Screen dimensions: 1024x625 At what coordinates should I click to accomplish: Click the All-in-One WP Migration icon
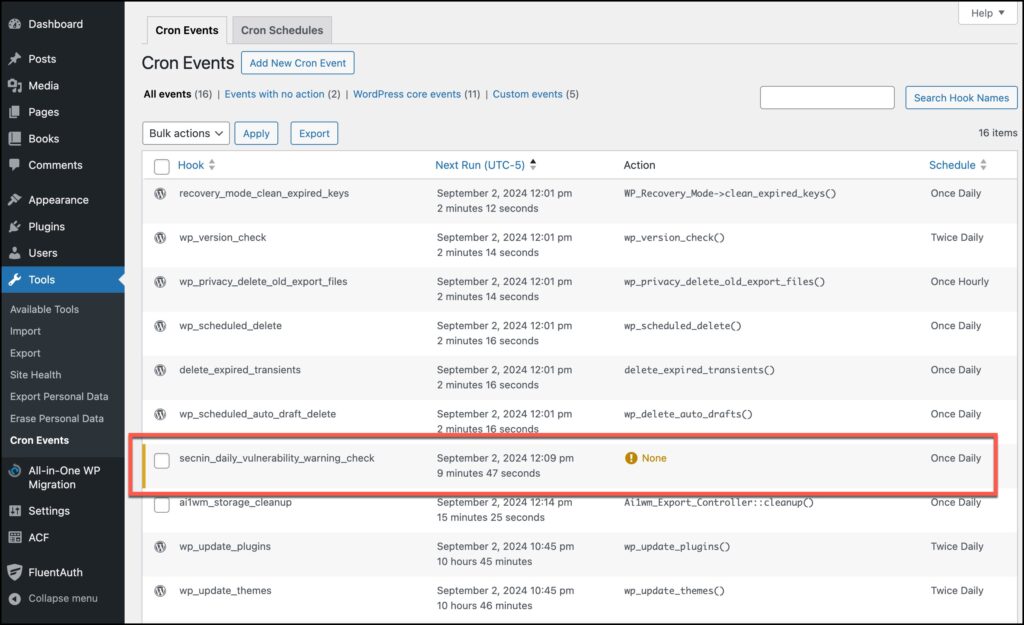point(15,471)
